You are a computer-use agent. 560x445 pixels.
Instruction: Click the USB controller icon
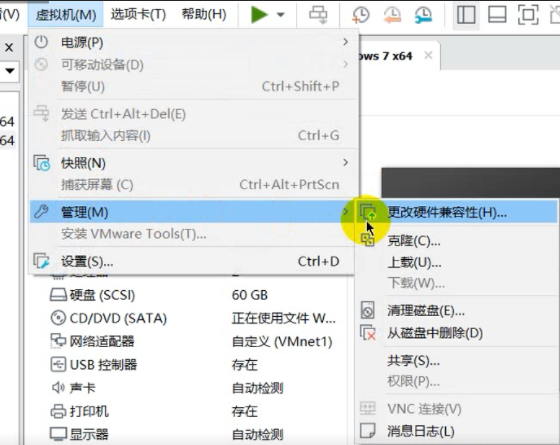point(58,364)
